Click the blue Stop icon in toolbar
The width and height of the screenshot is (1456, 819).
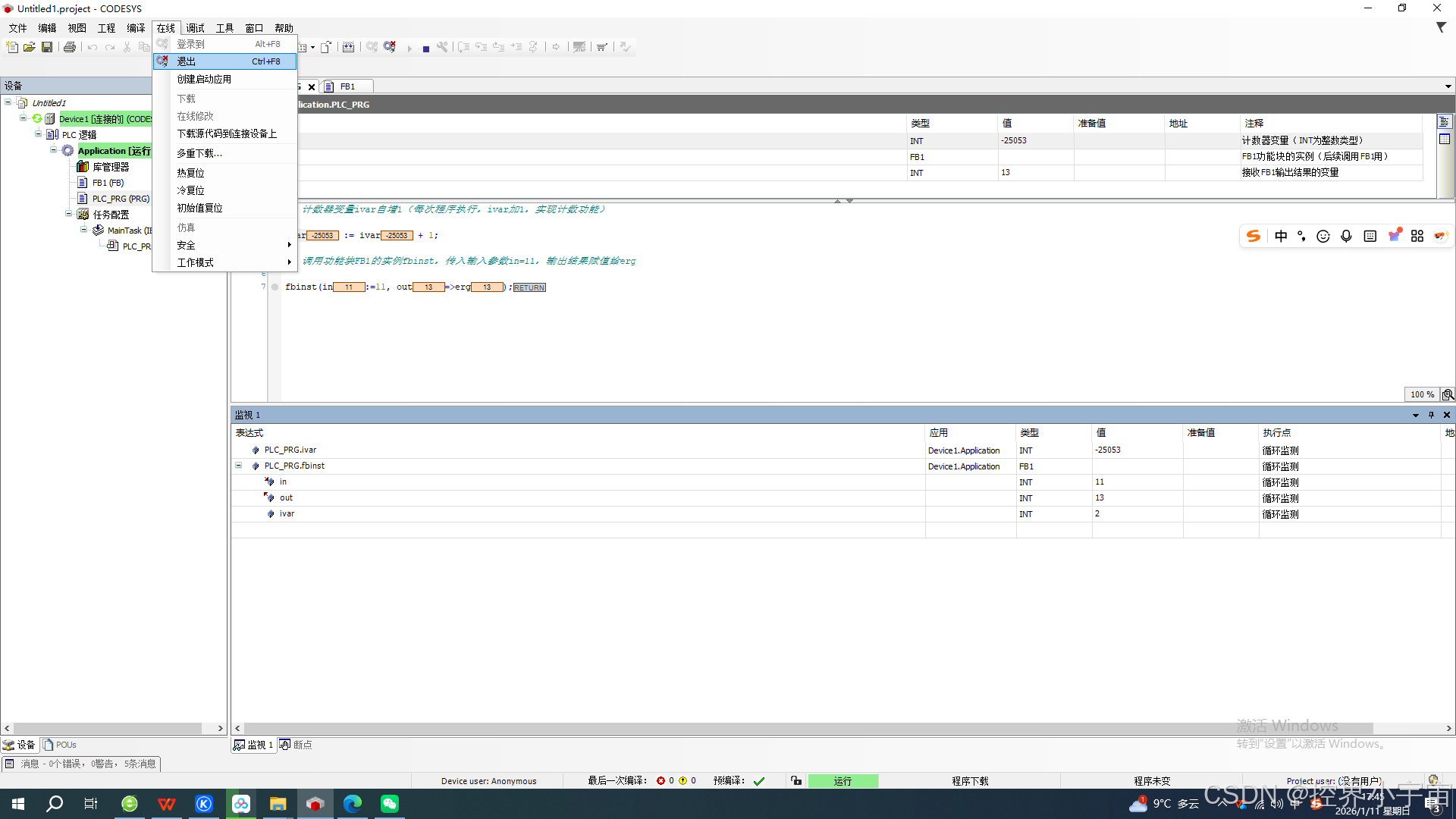(x=426, y=48)
